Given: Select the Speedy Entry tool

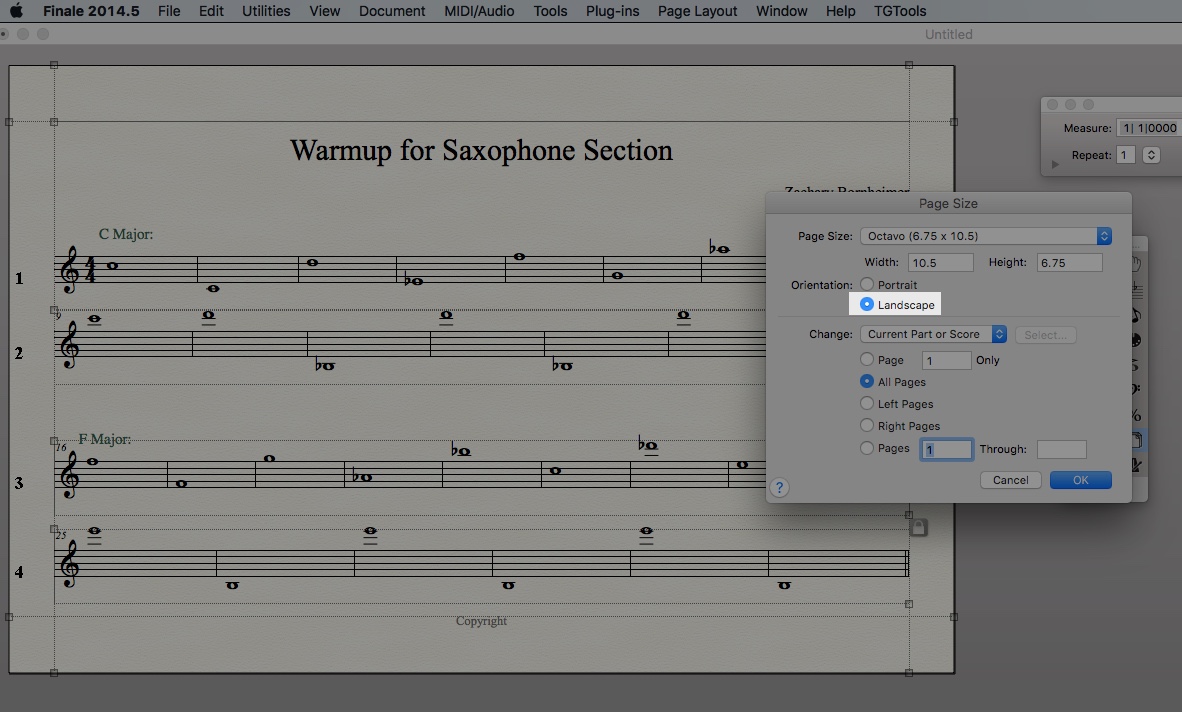Looking at the screenshot, I should pos(1138,315).
